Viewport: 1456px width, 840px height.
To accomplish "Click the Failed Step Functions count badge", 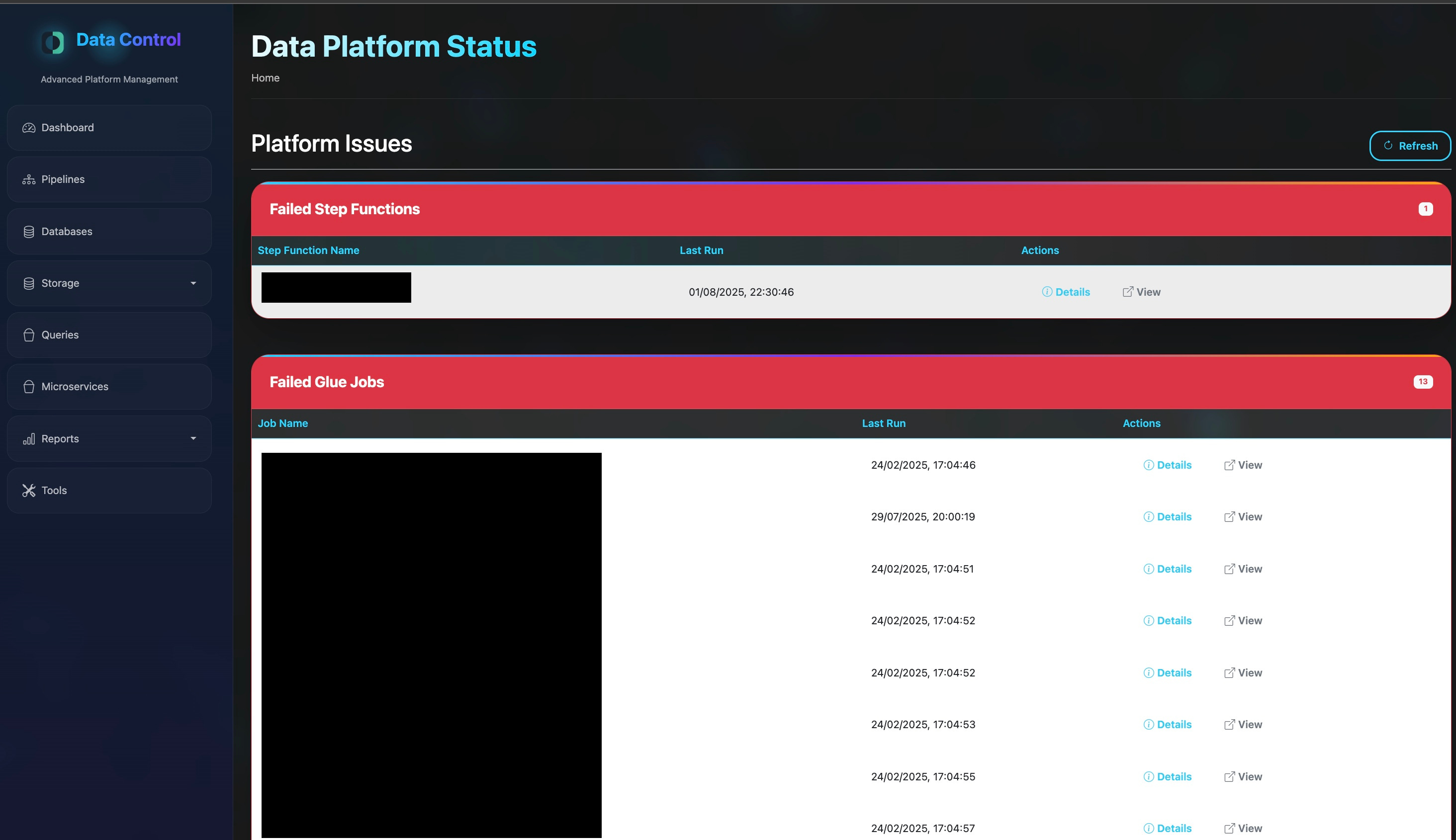I will [x=1425, y=209].
